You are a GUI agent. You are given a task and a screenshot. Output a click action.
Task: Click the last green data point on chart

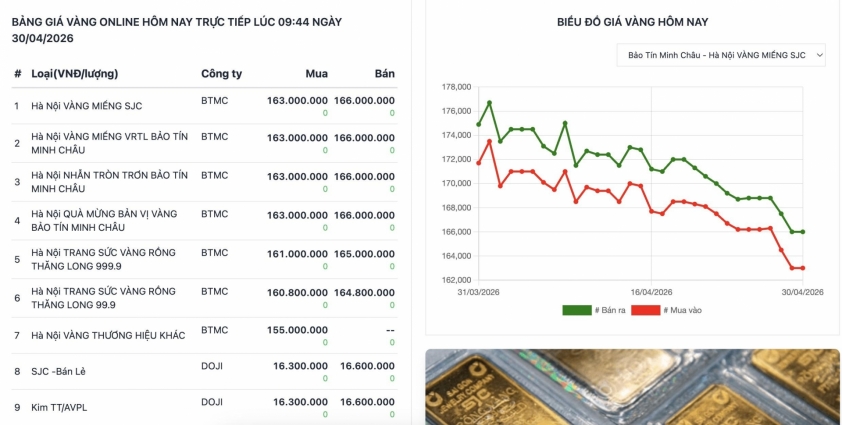(x=803, y=232)
